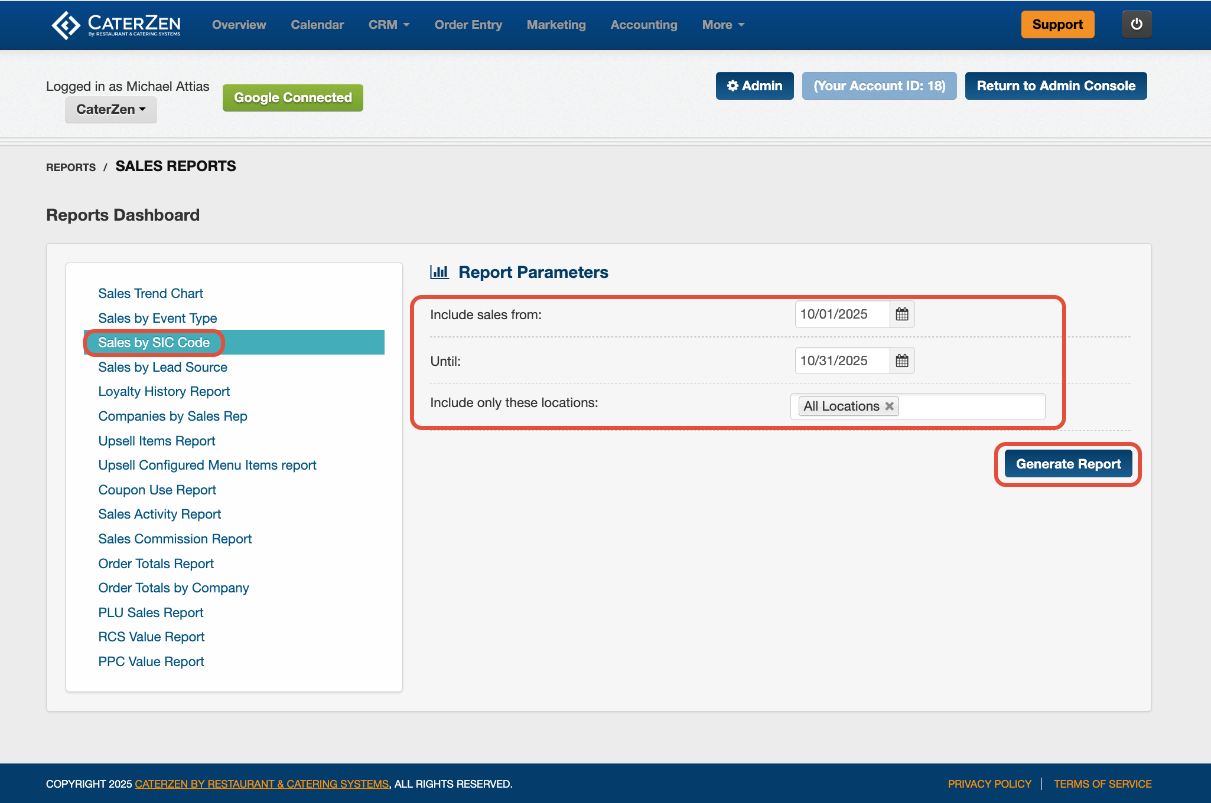Open calendar picker for Include sales from
The width and height of the screenshot is (1211, 803).
pos(902,314)
